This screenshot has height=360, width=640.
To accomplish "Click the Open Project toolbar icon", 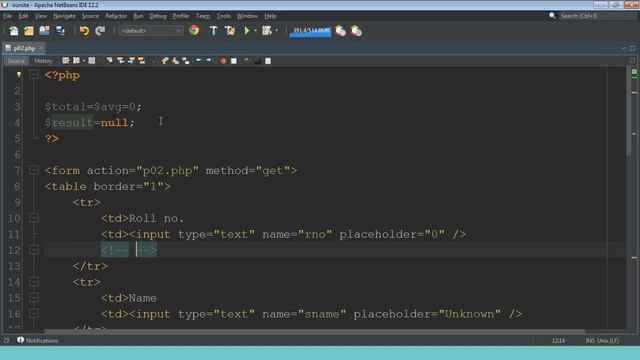I will click(44, 31).
